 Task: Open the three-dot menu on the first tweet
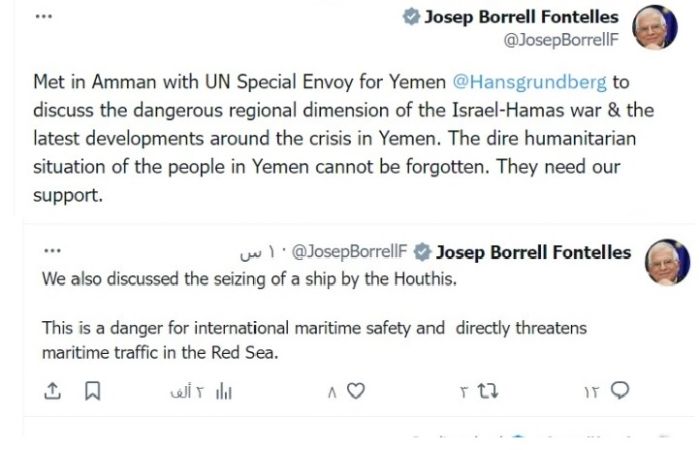click(43, 17)
